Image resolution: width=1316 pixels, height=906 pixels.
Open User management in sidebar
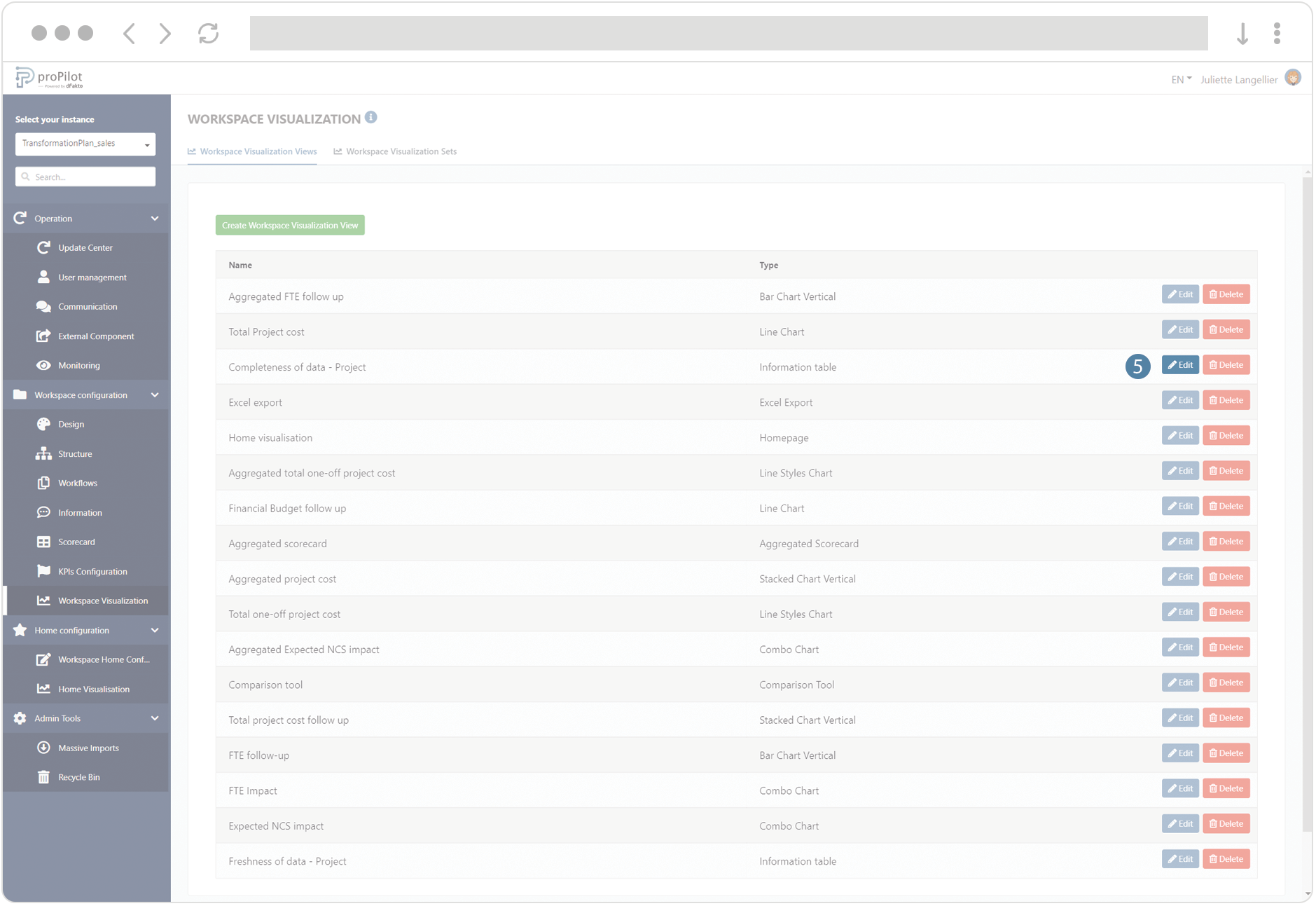[92, 277]
